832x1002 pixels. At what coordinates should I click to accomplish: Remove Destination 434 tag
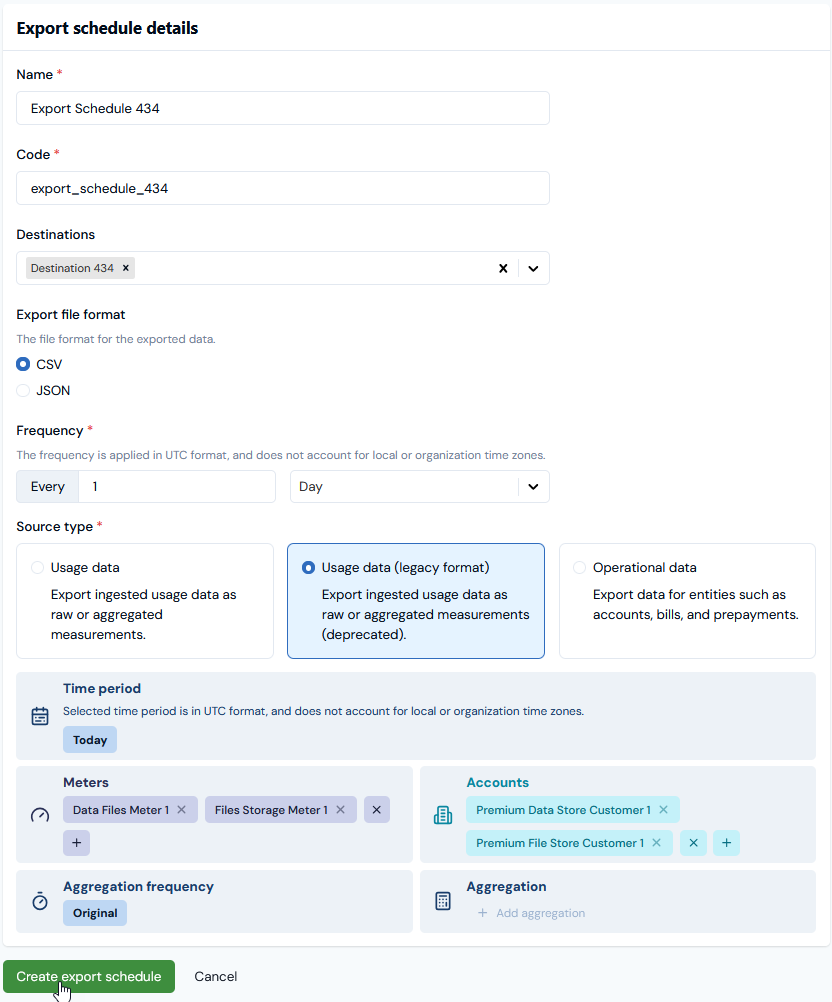125,268
